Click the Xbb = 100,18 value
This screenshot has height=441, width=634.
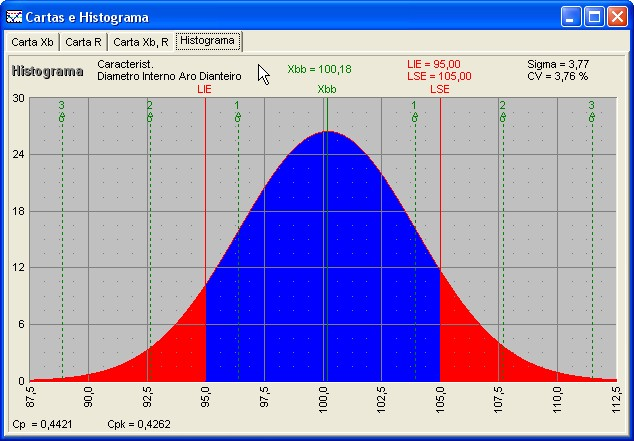[319, 70]
